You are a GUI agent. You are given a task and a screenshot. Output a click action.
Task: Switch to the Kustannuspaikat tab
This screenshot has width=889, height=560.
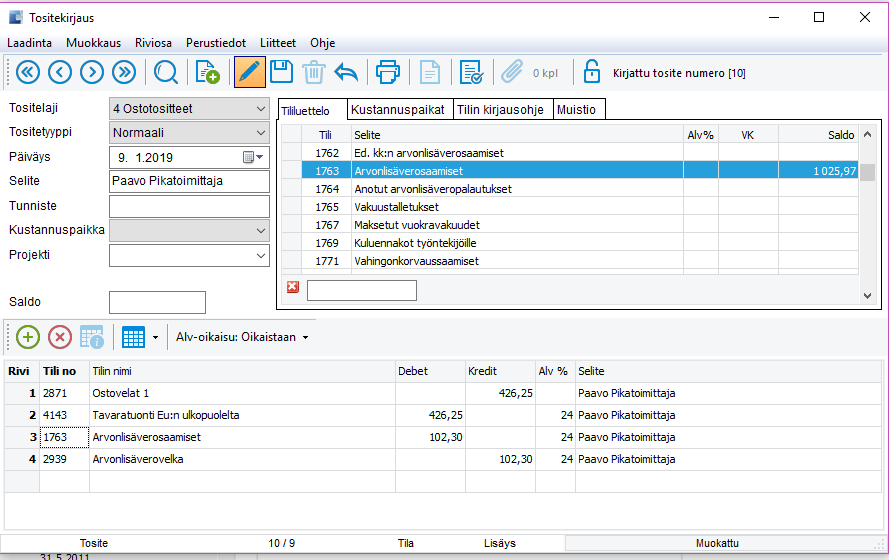(399, 109)
